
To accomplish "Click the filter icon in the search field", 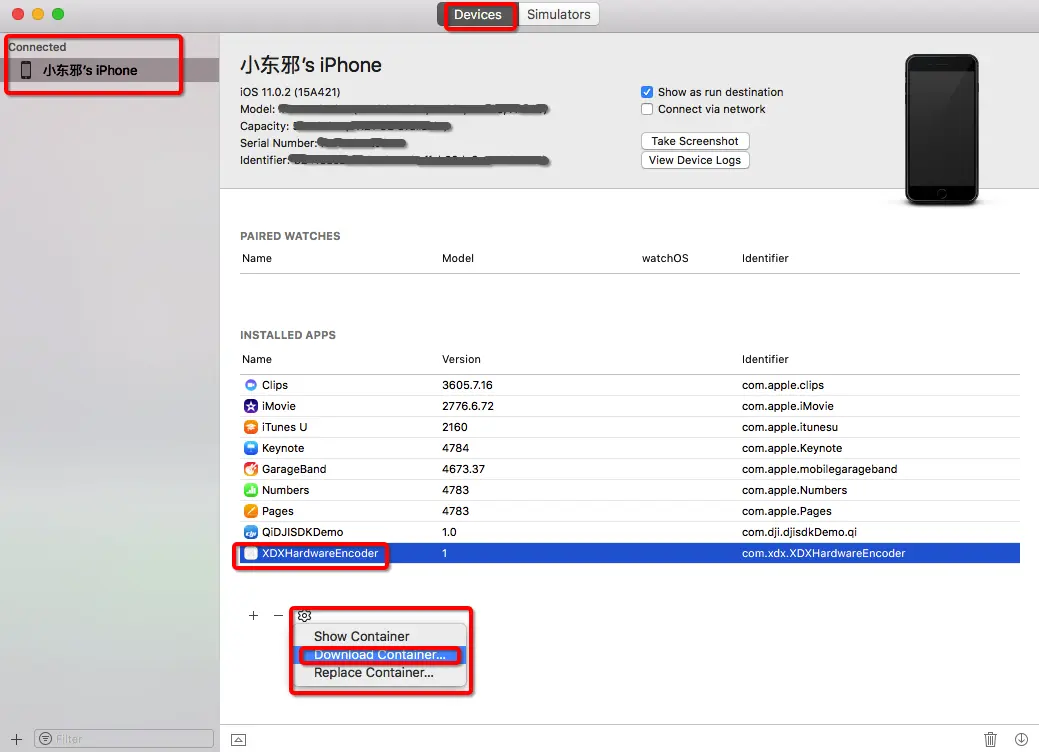I will point(45,739).
